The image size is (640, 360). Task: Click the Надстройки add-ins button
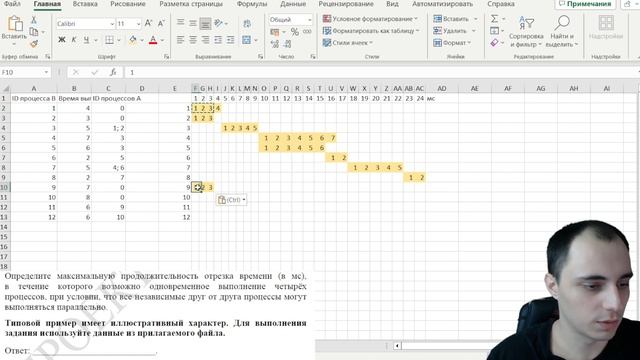click(x=606, y=28)
